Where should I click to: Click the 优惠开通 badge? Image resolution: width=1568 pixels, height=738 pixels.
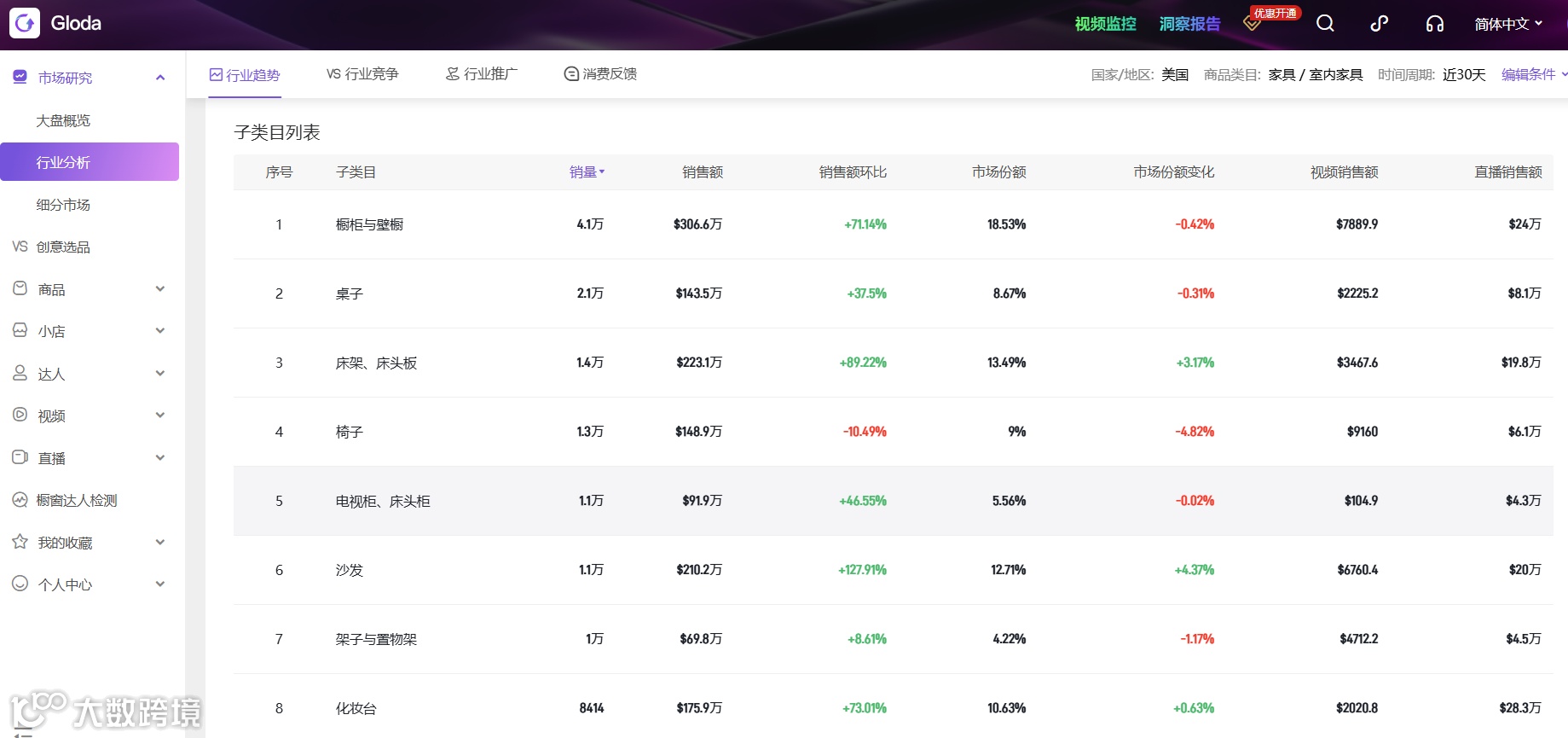(x=1276, y=13)
